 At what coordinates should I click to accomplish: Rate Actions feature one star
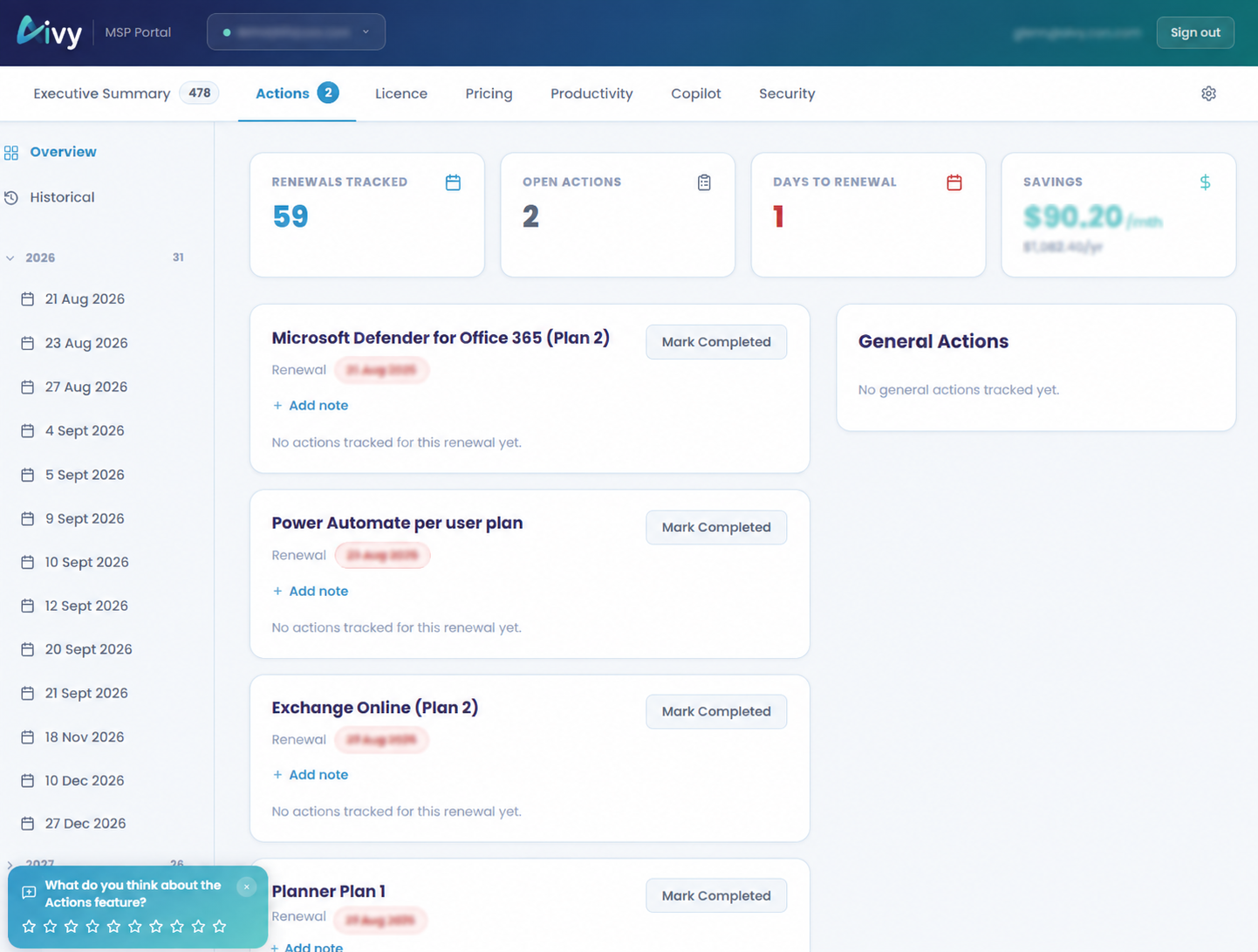pyautogui.click(x=29, y=927)
